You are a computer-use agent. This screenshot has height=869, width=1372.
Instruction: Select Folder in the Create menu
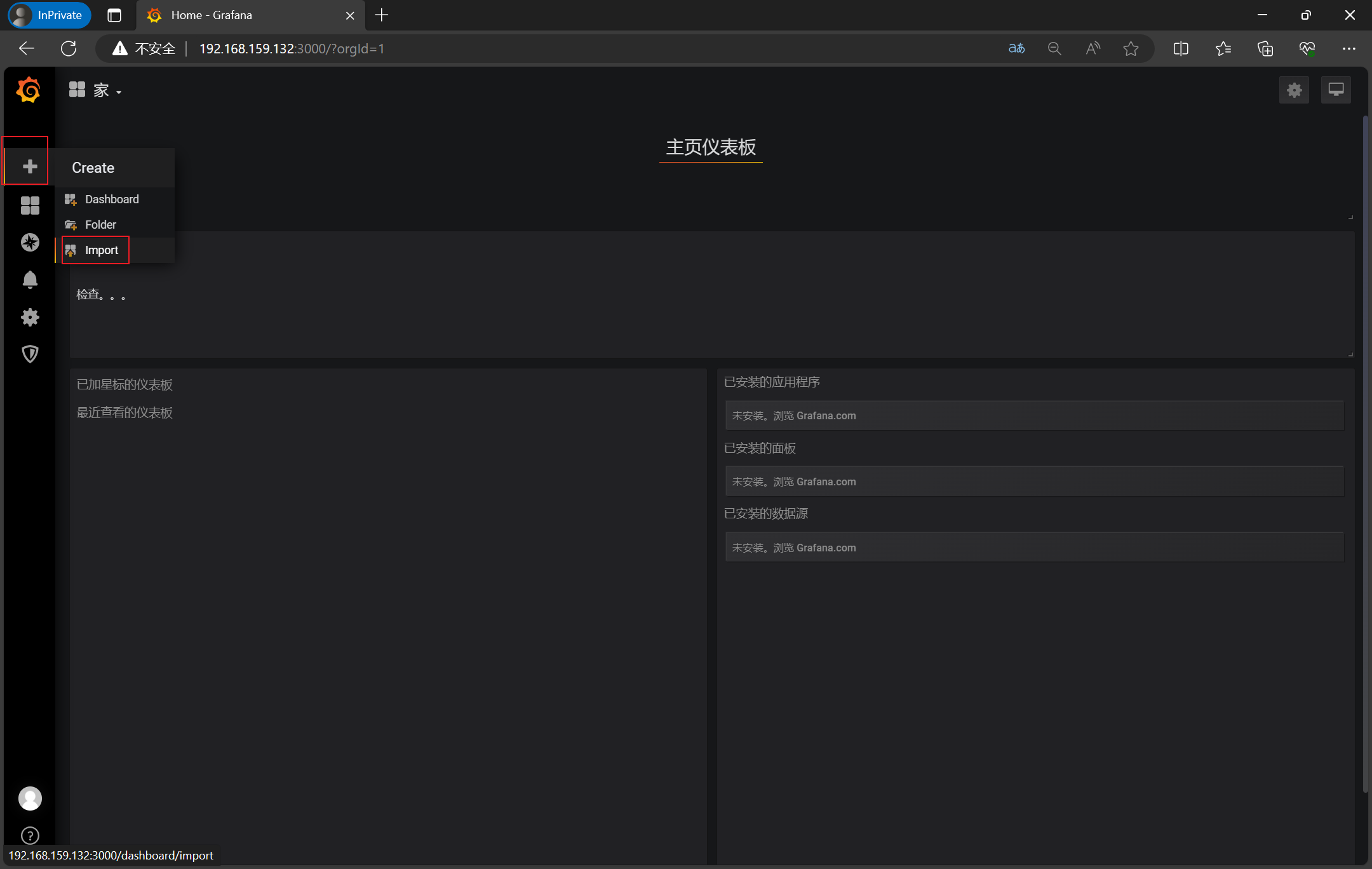[100, 225]
